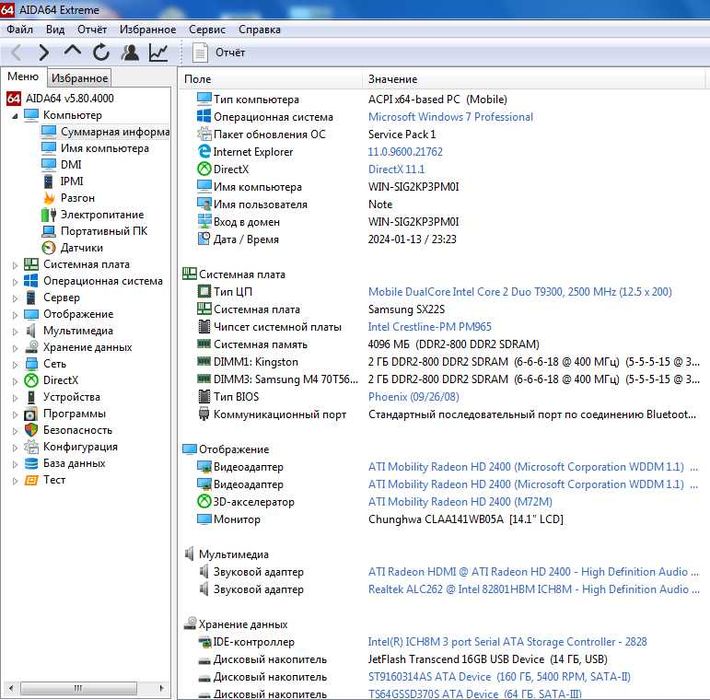Click 3D-акселератор row icon
This screenshot has height=700, width=710.
pyautogui.click(x=204, y=501)
